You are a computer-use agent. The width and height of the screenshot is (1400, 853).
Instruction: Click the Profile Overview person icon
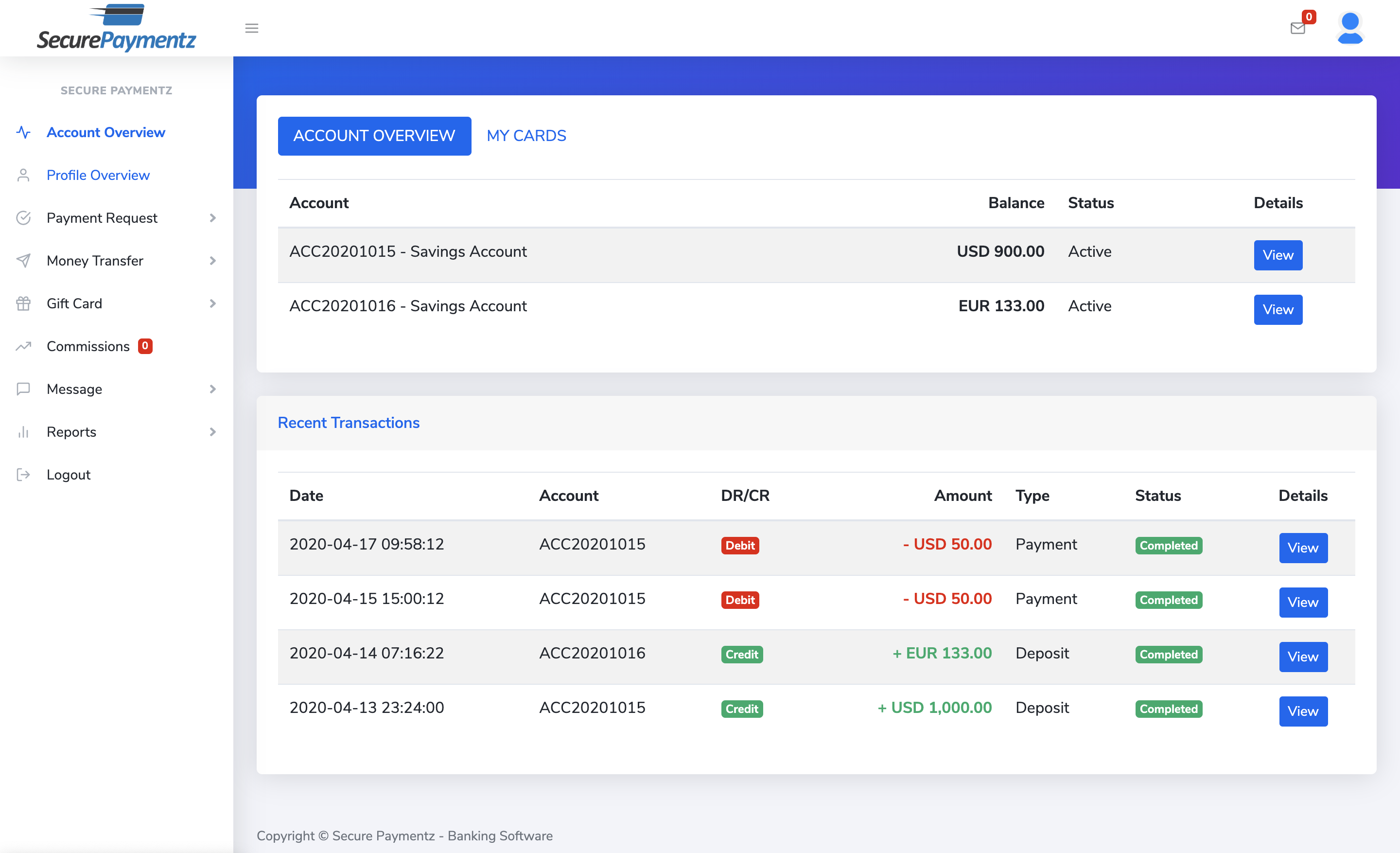click(x=23, y=175)
